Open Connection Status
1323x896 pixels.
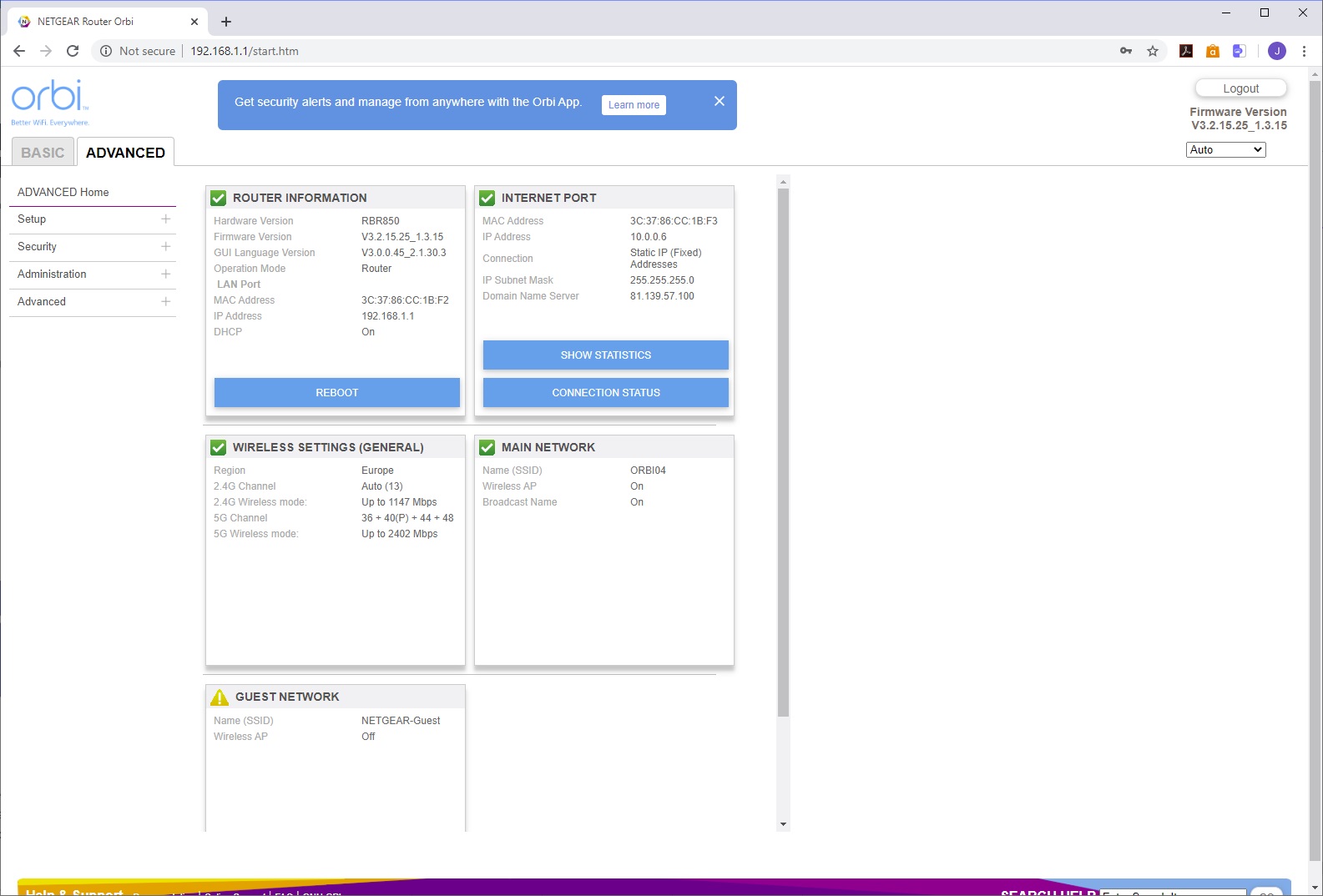[606, 393]
